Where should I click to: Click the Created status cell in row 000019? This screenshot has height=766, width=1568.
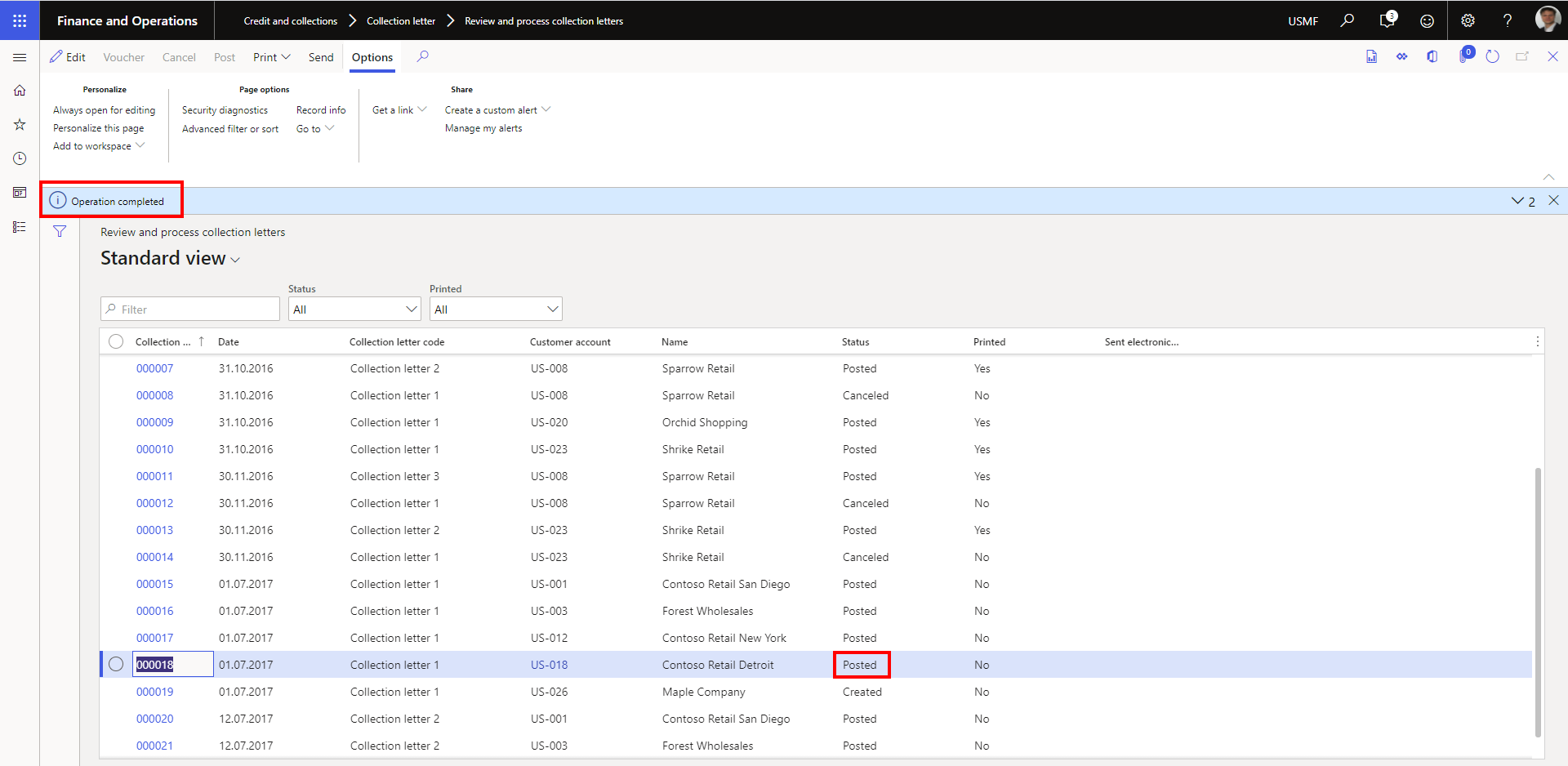[x=862, y=692]
